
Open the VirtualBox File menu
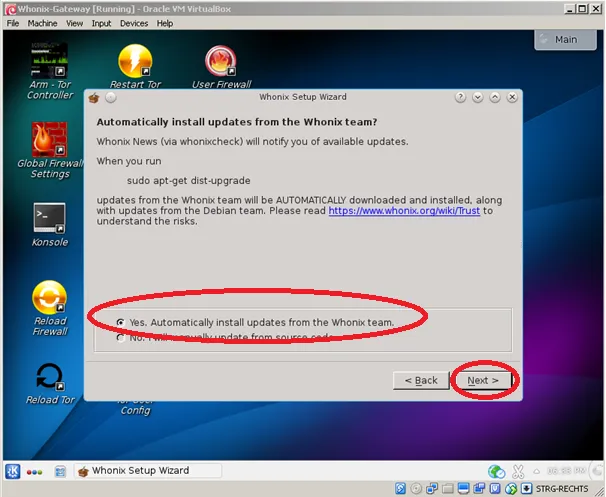[13, 23]
